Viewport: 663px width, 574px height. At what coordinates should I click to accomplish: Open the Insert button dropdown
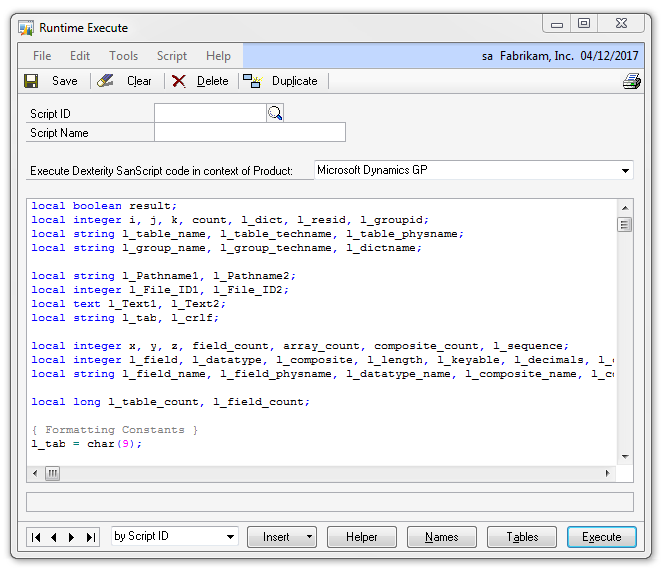click(x=309, y=537)
